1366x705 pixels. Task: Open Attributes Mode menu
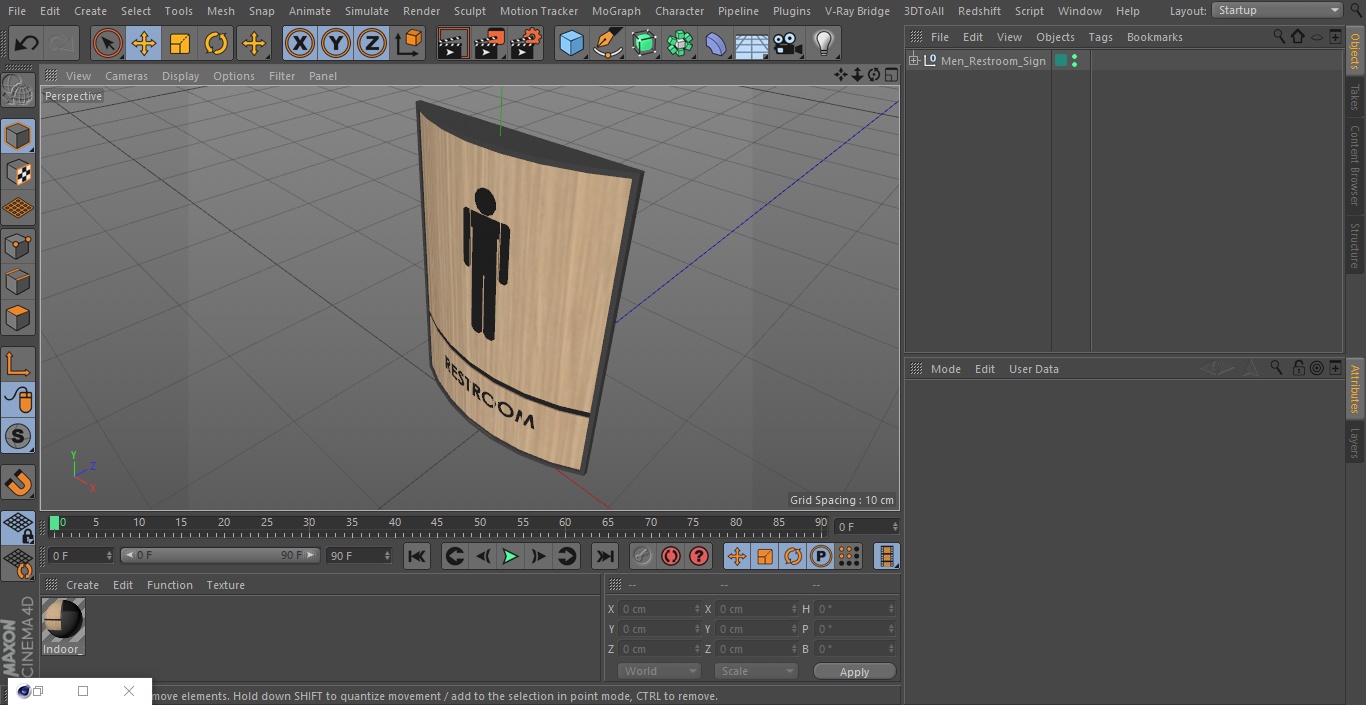tap(945, 369)
